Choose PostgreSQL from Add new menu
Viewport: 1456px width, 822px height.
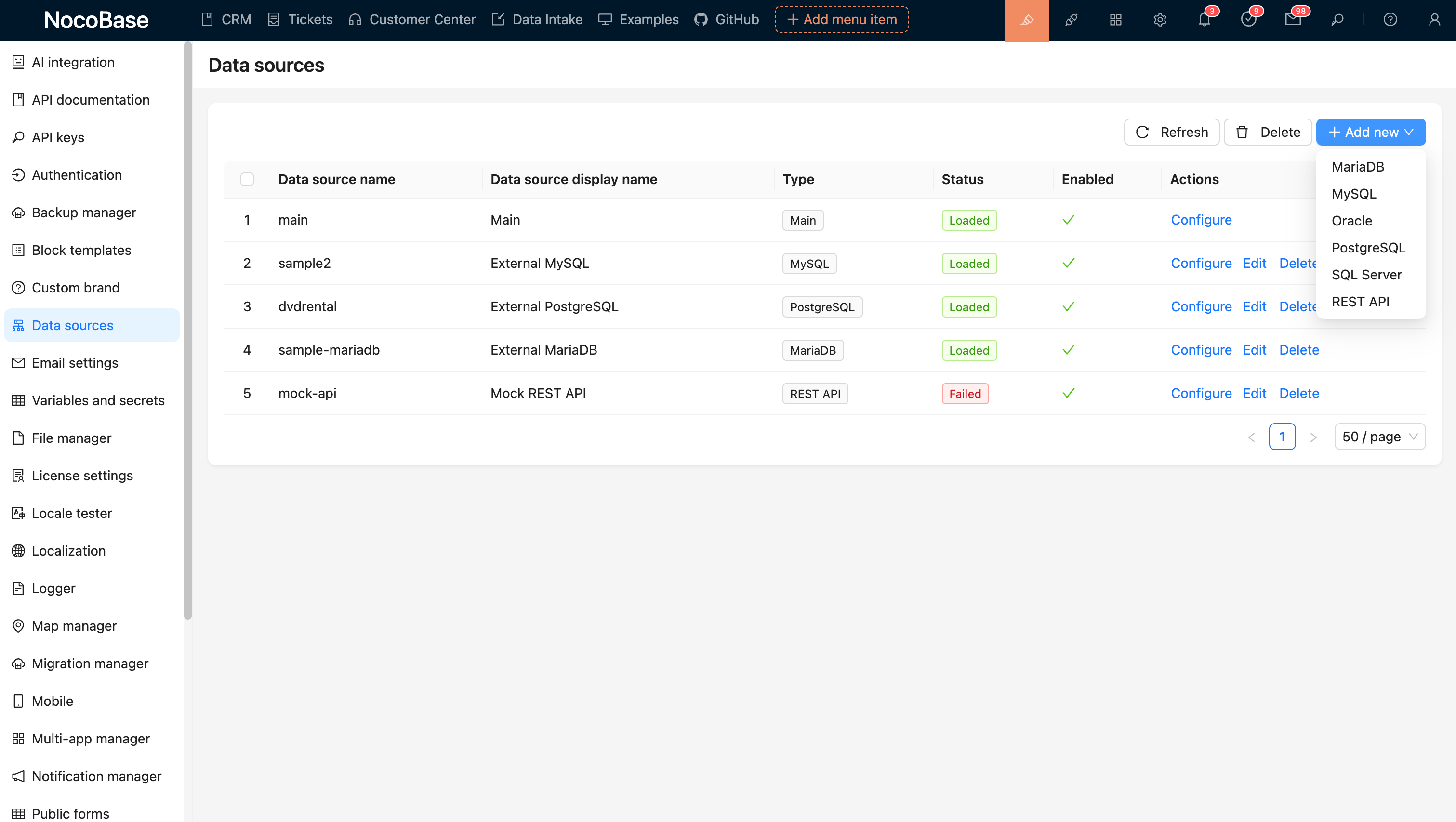point(1371,248)
